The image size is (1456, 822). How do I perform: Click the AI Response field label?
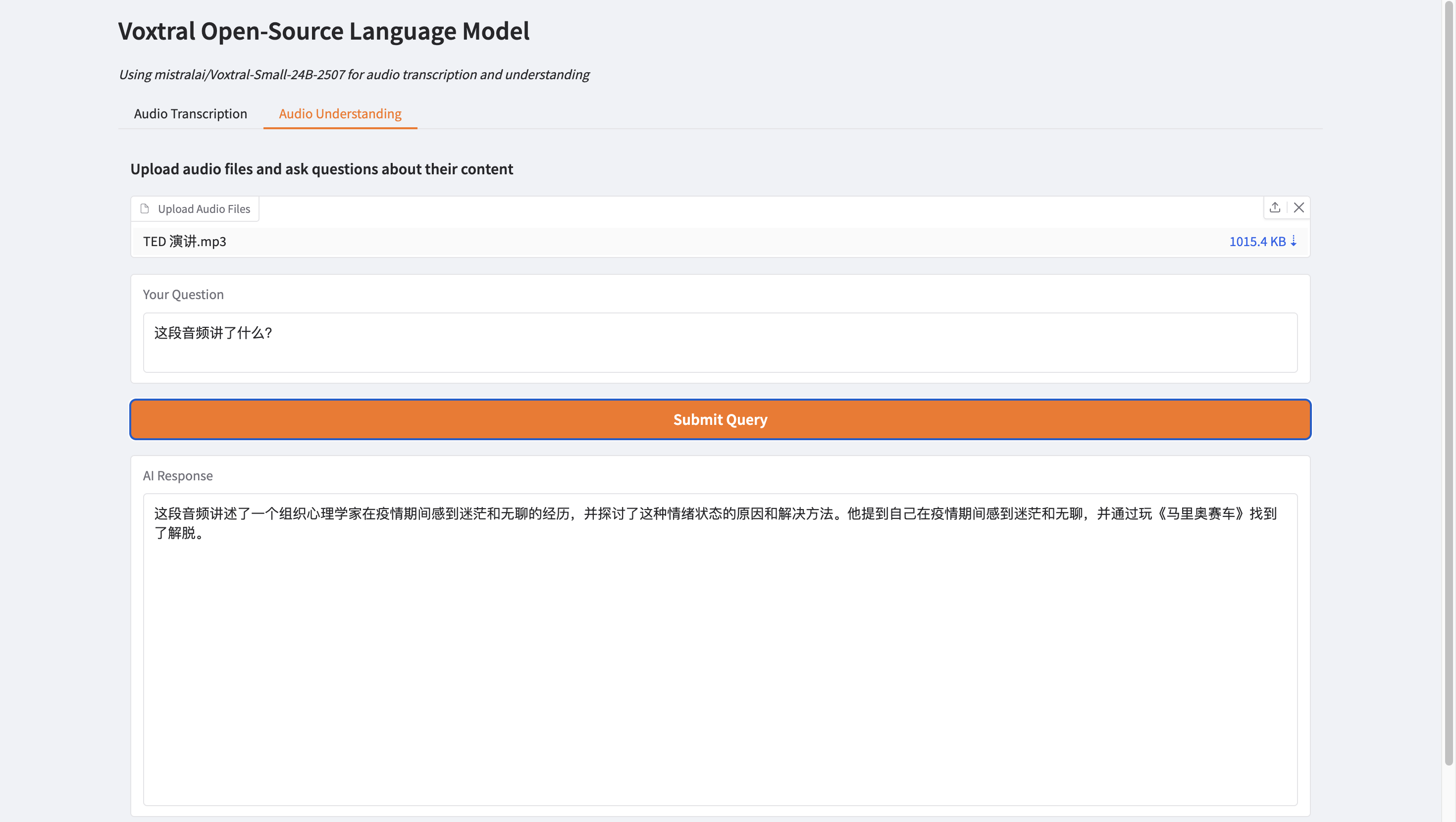[x=177, y=475]
